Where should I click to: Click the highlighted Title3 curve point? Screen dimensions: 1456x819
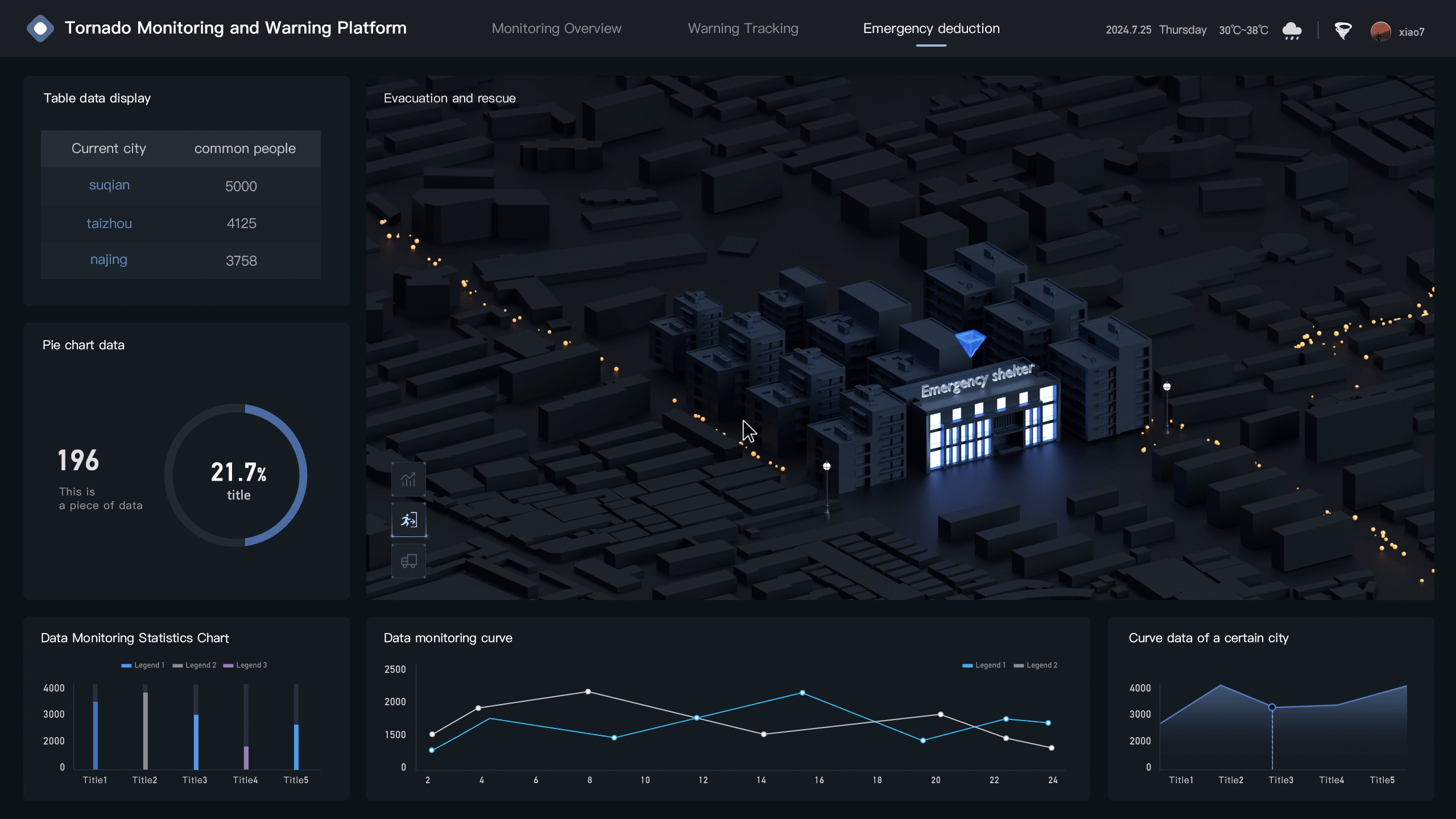coord(1272,707)
